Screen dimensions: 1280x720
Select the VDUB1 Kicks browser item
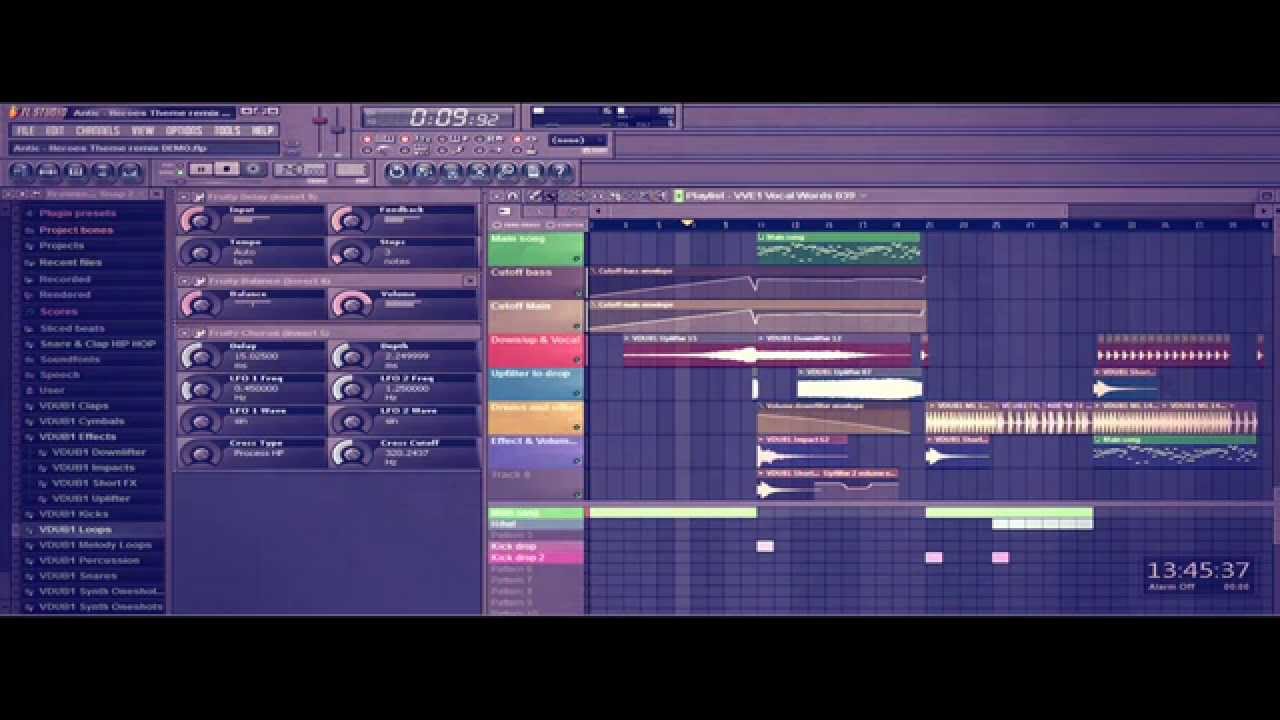click(x=73, y=514)
